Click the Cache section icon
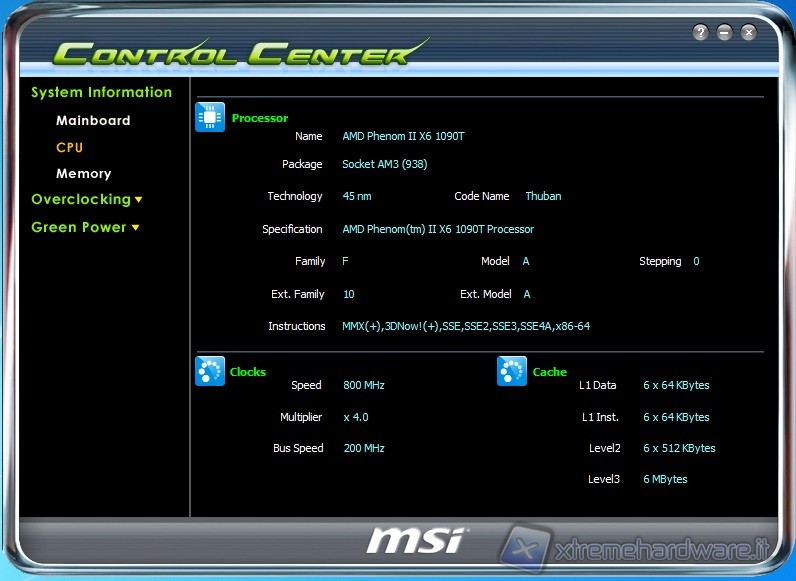The height and width of the screenshot is (581, 796). pos(512,371)
